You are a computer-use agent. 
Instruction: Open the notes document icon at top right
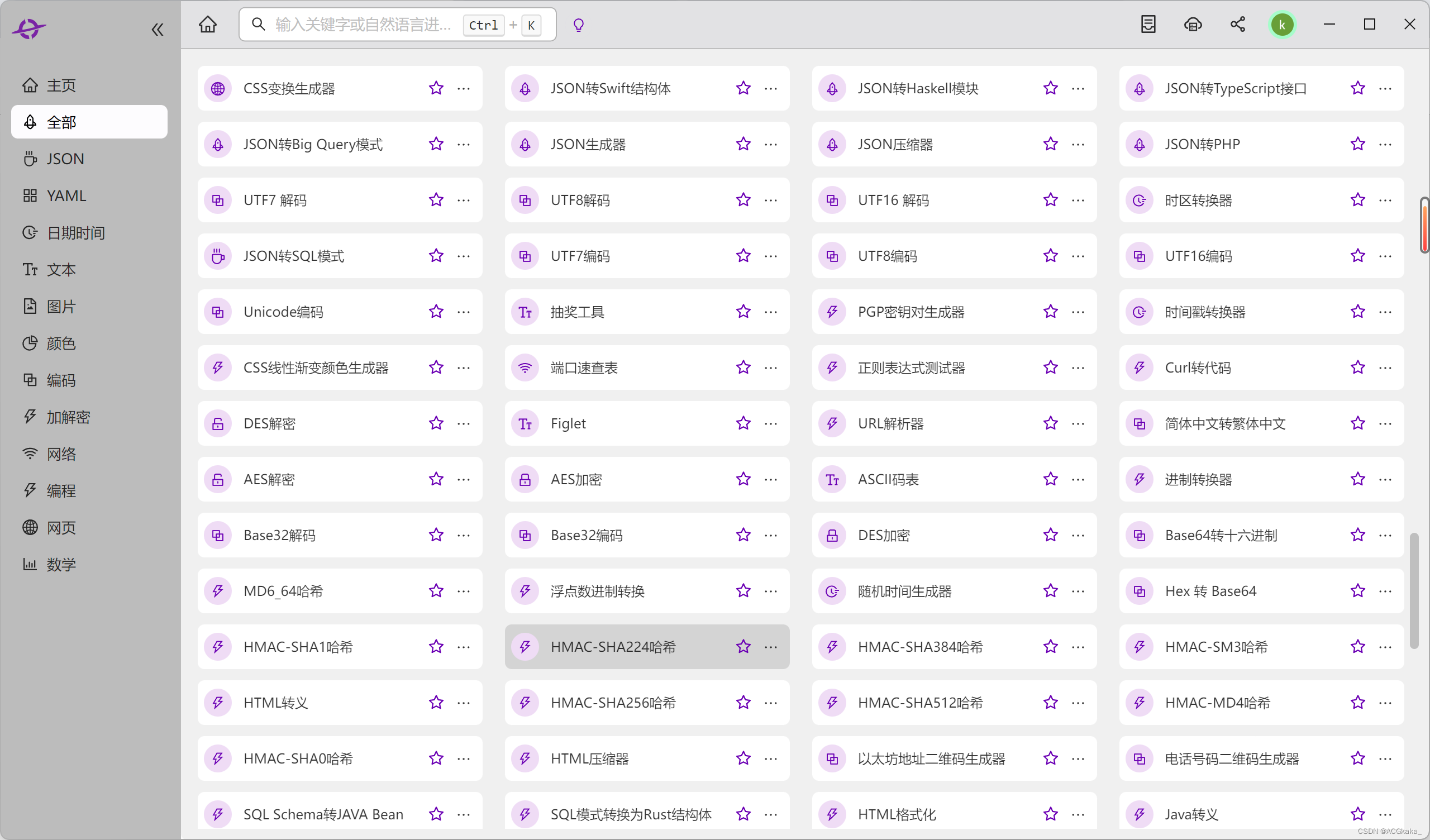pyautogui.click(x=1148, y=25)
